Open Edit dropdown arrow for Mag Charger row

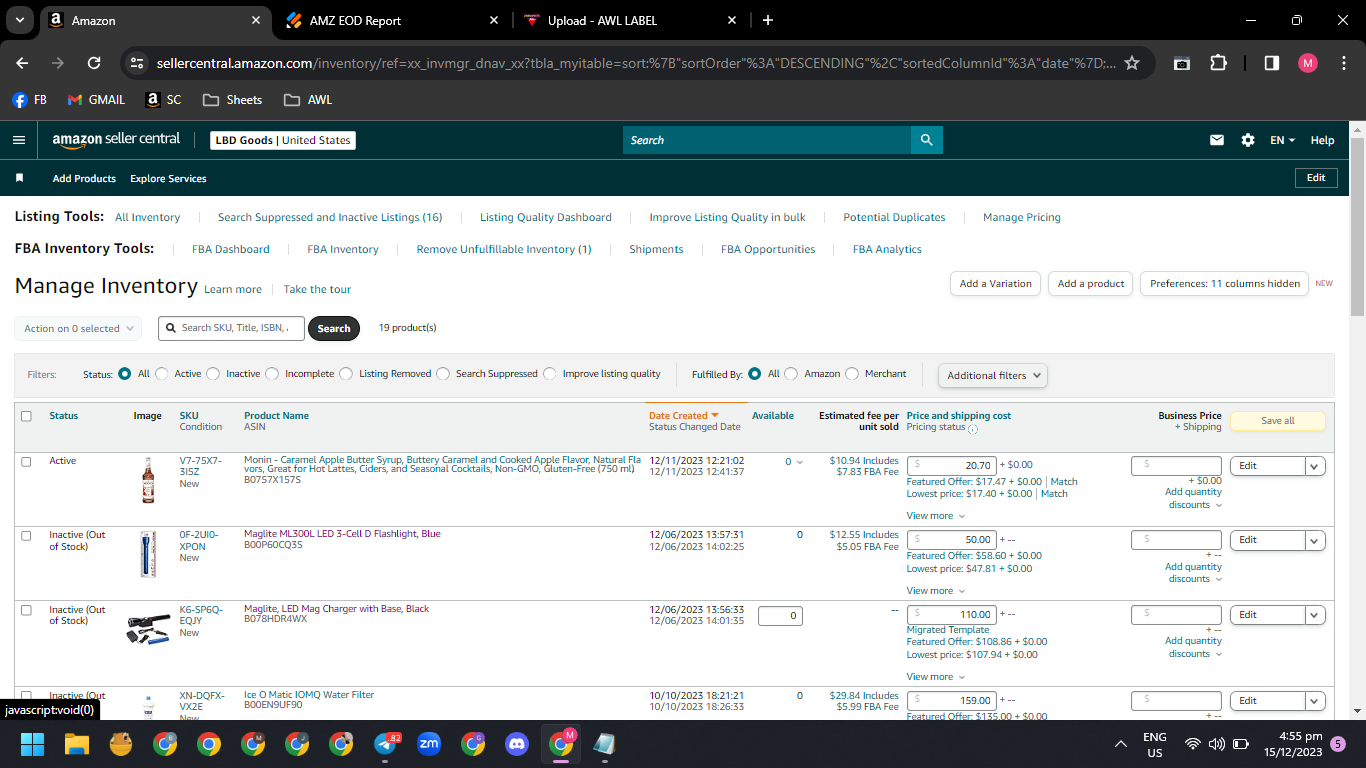[1315, 615]
